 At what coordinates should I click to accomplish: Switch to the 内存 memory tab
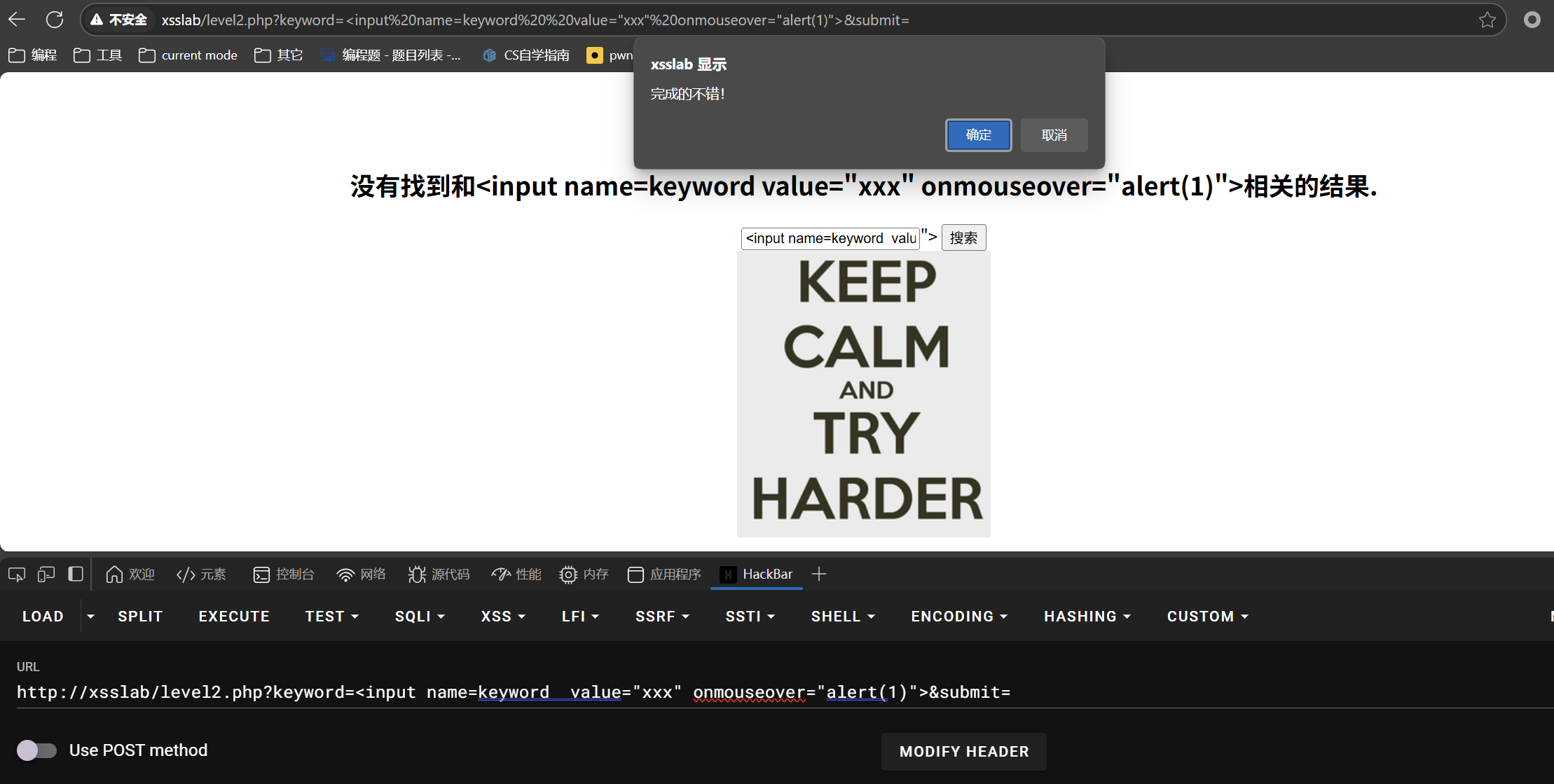pyautogui.click(x=584, y=575)
